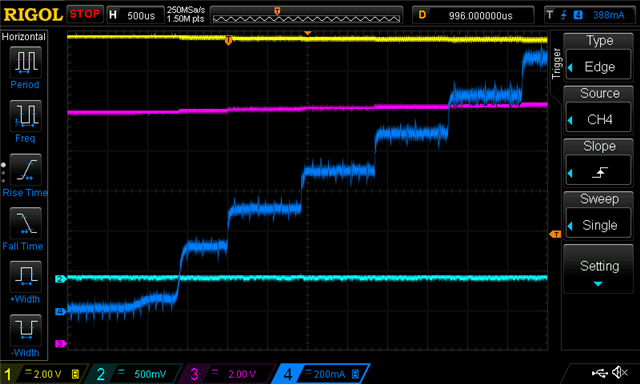Image resolution: width=640 pixels, height=384 pixels.
Task: Click the red STOP status button
Action: tap(85, 14)
